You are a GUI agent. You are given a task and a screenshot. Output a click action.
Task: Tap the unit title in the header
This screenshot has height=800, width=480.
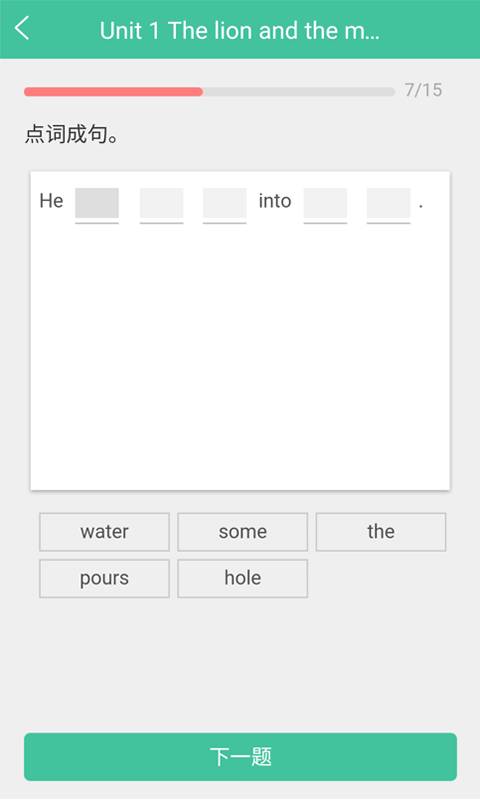[x=239, y=31]
